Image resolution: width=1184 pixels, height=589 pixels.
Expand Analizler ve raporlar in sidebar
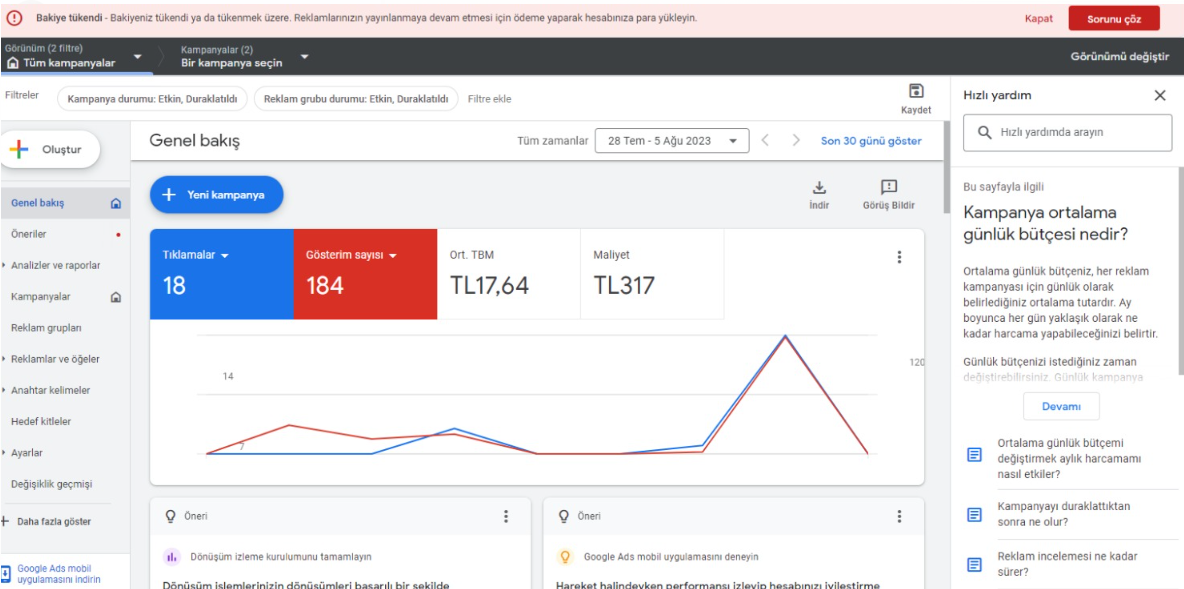click(56, 265)
